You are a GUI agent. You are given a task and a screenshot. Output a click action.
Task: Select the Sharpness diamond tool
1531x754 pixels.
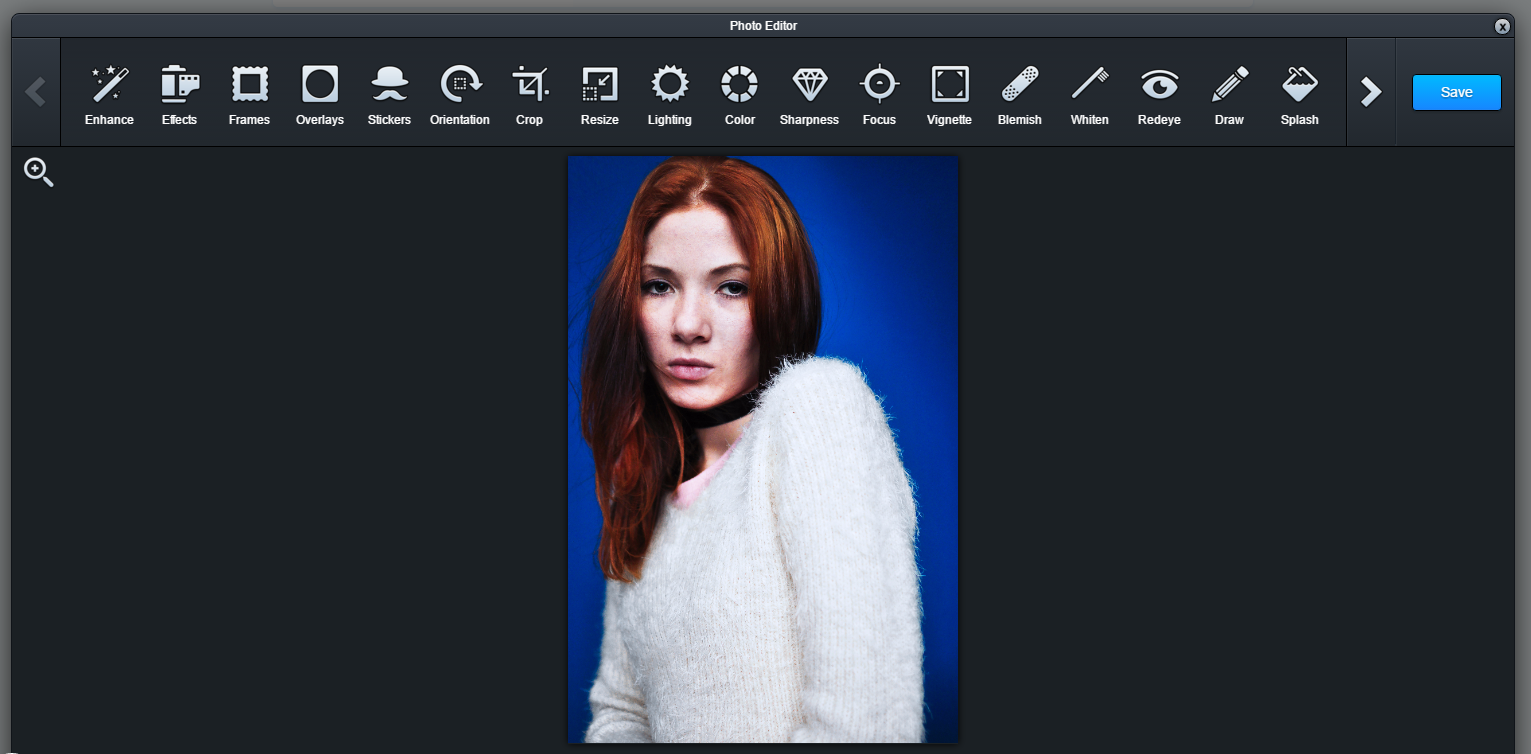[809, 94]
